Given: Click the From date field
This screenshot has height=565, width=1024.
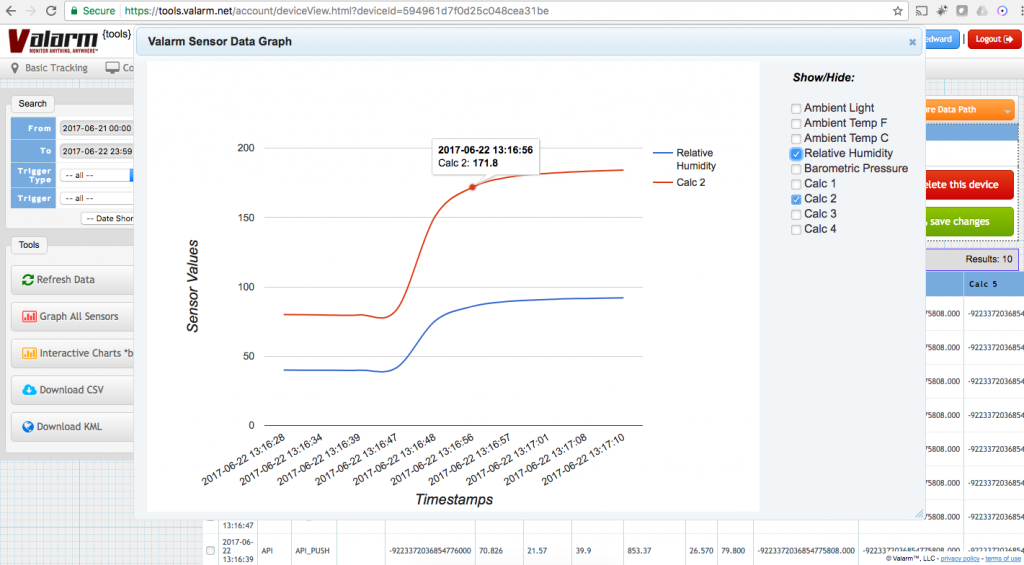Looking at the screenshot, I should click(x=96, y=128).
